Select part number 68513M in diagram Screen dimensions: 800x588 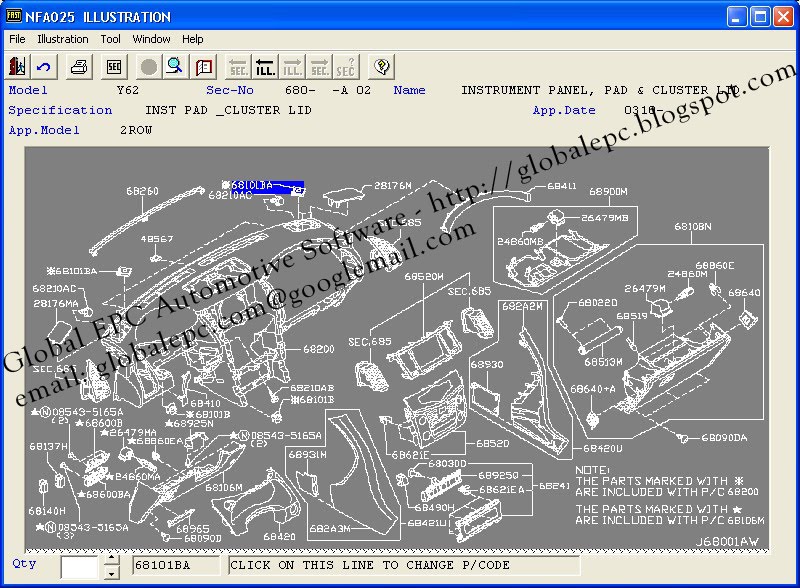point(604,362)
